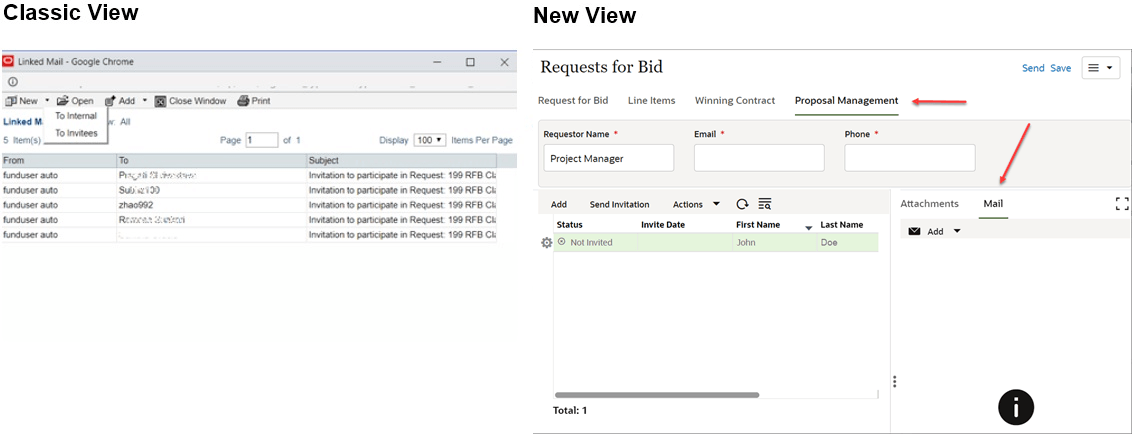This screenshot has width=1135, height=435.
Task: Click the Requestor Name input field
Action: [609, 158]
